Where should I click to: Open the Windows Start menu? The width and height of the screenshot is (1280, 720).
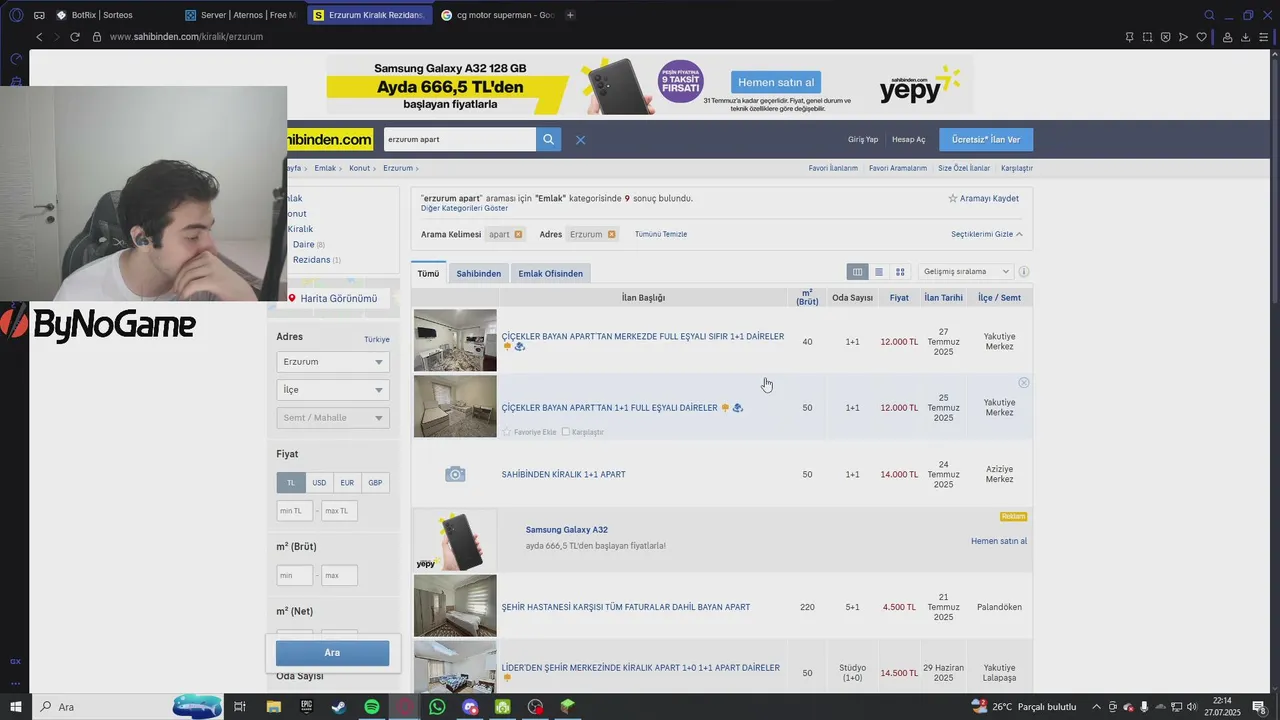(15, 707)
